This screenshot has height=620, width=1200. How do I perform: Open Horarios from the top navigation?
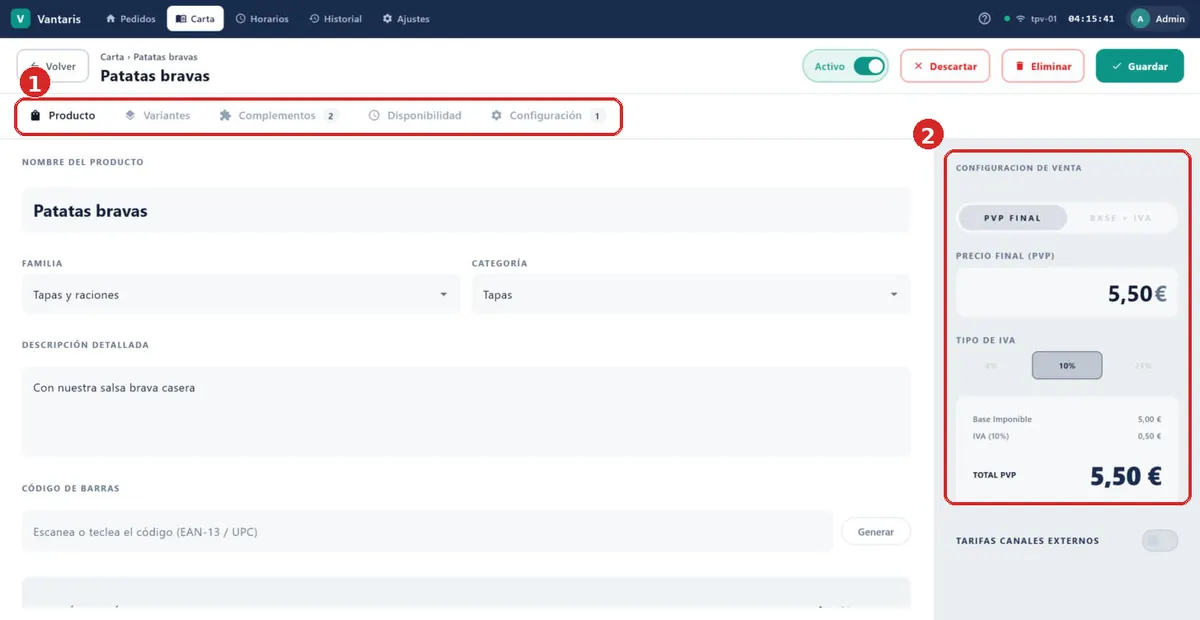pyautogui.click(x=262, y=19)
